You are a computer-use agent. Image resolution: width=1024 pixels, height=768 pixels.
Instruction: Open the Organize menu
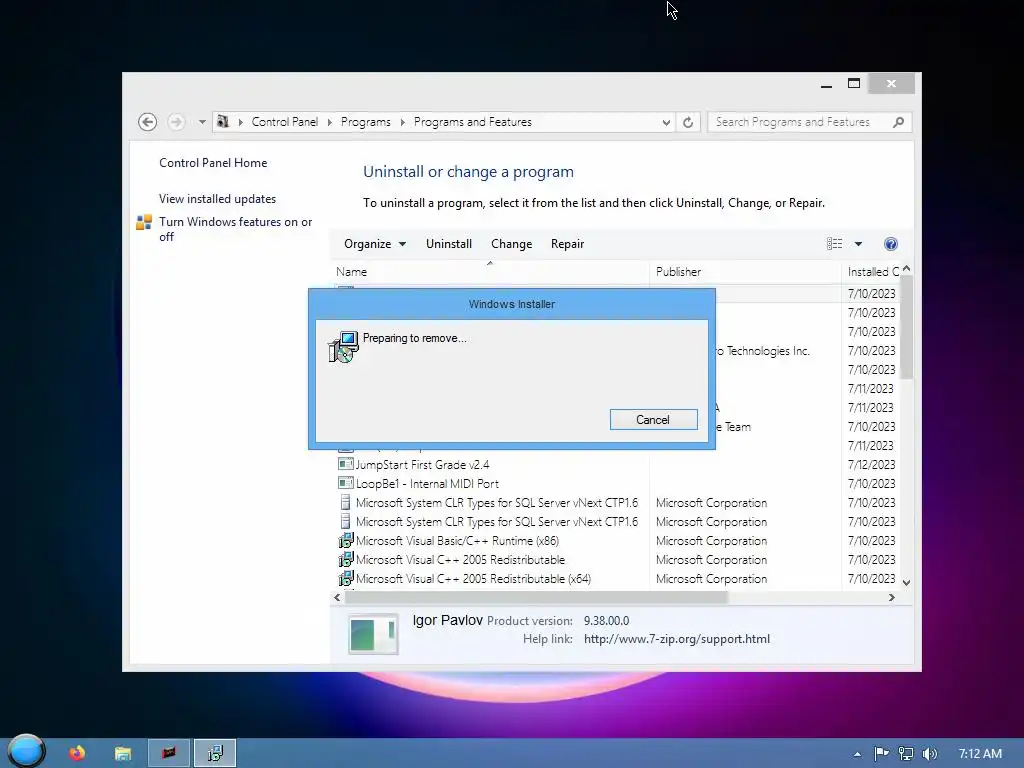(375, 244)
